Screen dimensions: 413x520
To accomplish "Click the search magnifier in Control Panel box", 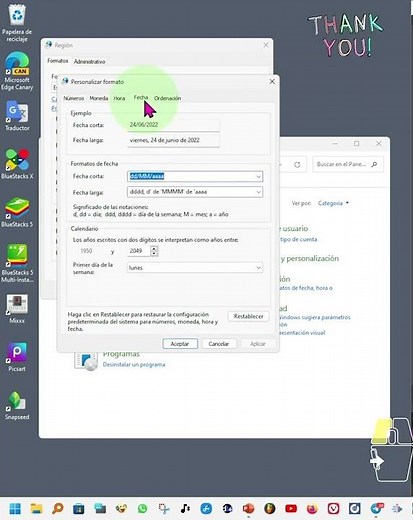I will 374,164.
